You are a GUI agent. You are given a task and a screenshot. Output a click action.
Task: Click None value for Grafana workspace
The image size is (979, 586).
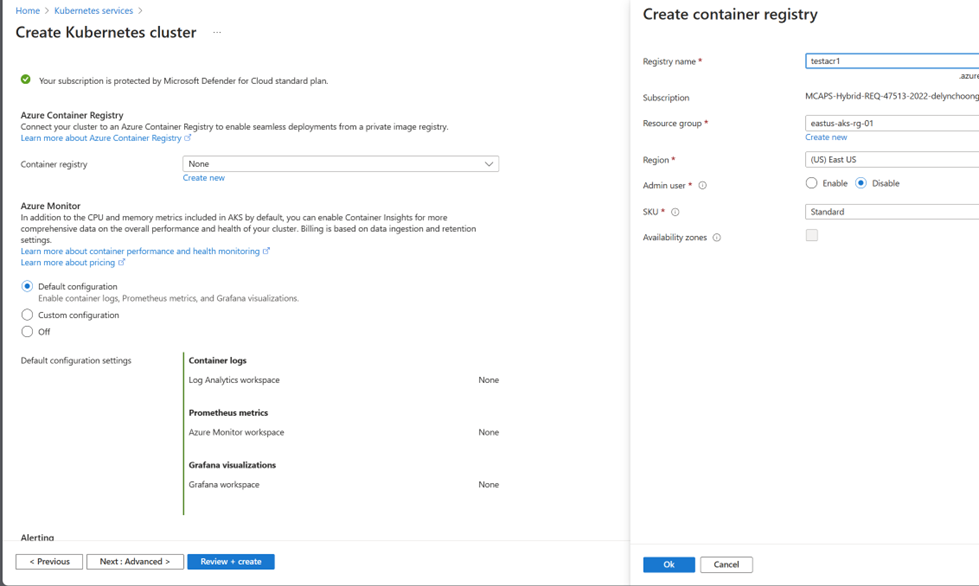click(x=489, y=485)
